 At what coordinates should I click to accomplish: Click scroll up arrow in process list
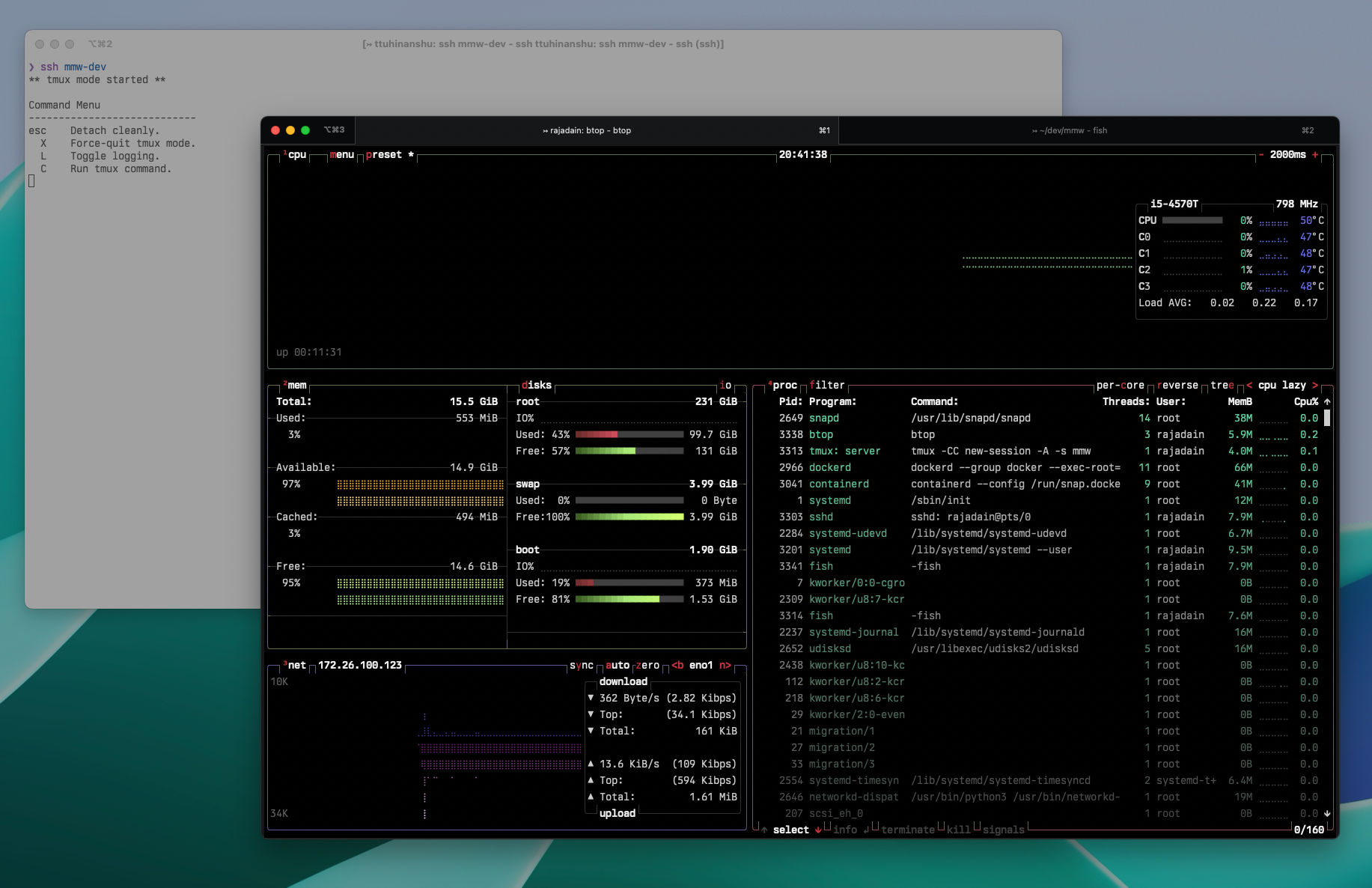[x=1327, y=402]
